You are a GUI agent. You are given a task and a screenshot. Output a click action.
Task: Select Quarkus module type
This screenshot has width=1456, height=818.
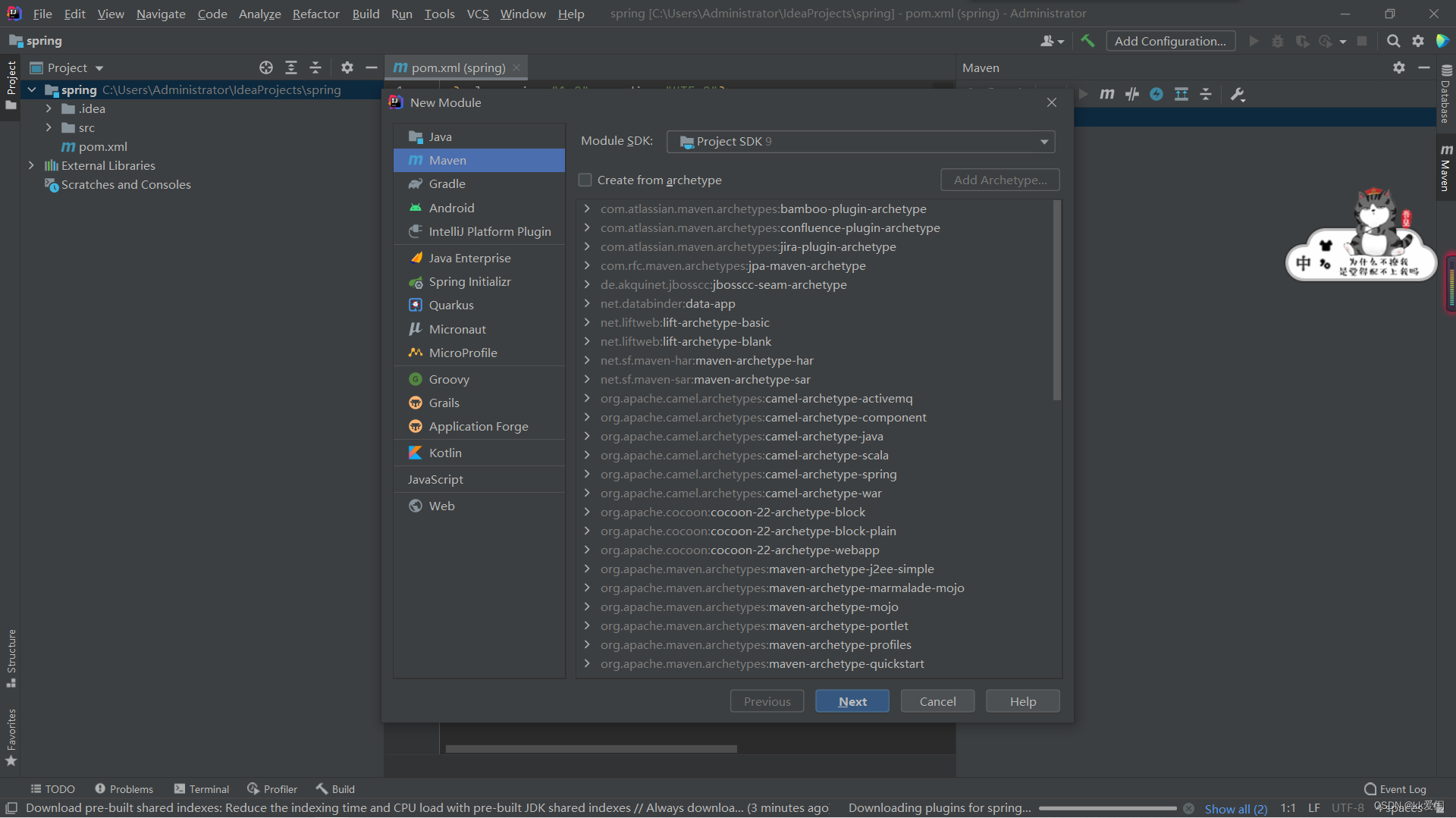click(x=479, y=305)
